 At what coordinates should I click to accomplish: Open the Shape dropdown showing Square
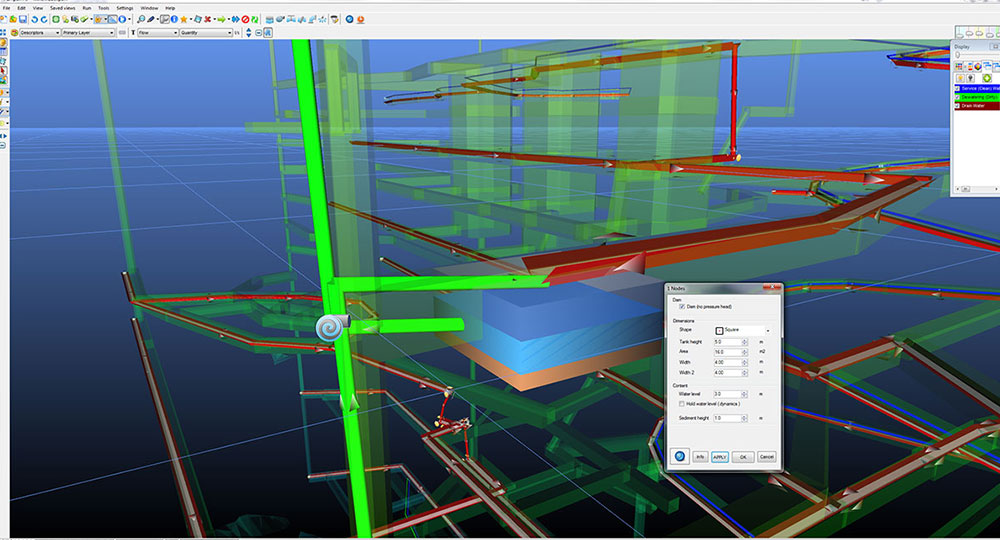(x=742, y=330)
